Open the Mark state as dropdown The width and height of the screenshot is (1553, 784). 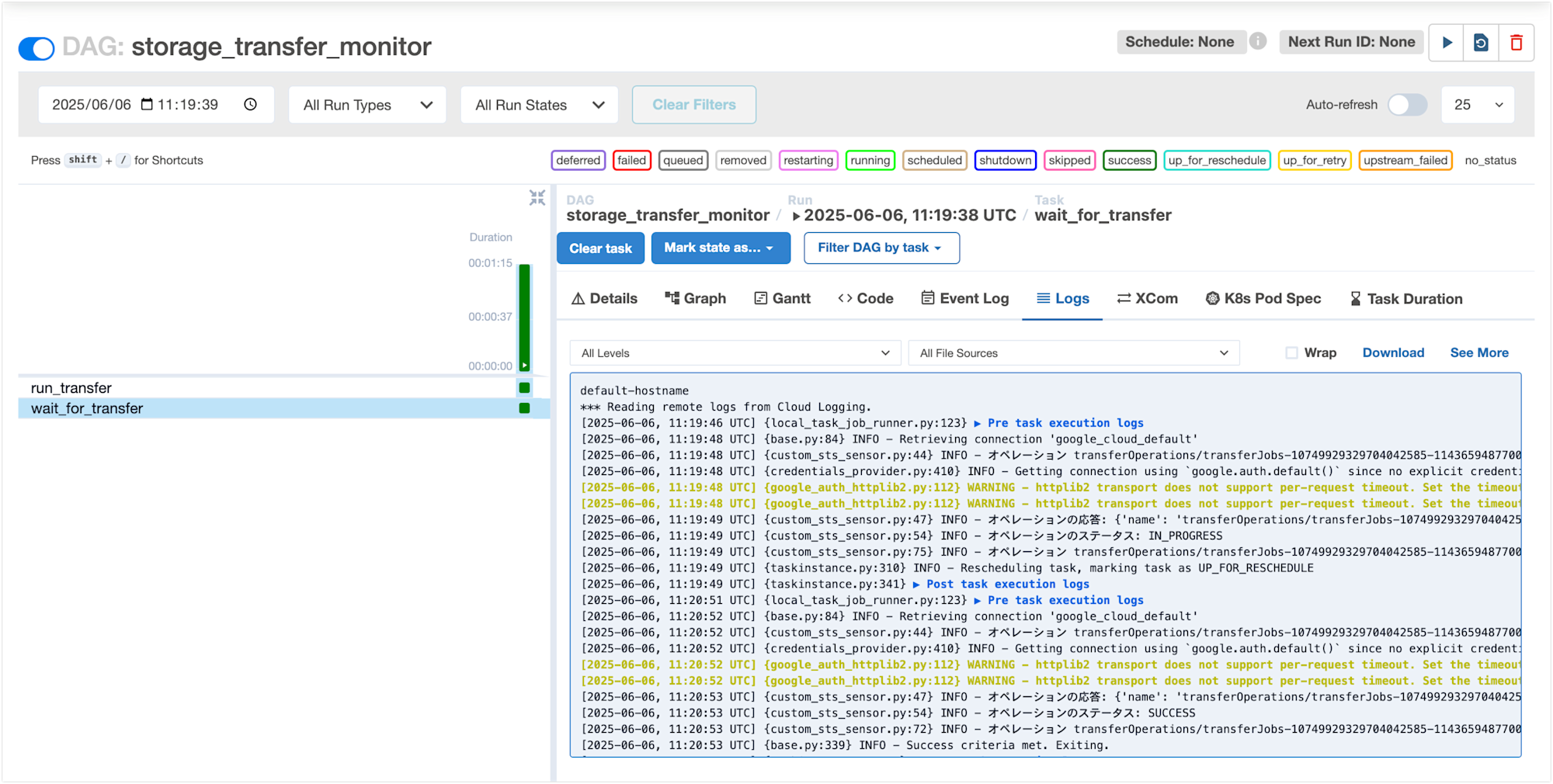click(x=721, y=248)
